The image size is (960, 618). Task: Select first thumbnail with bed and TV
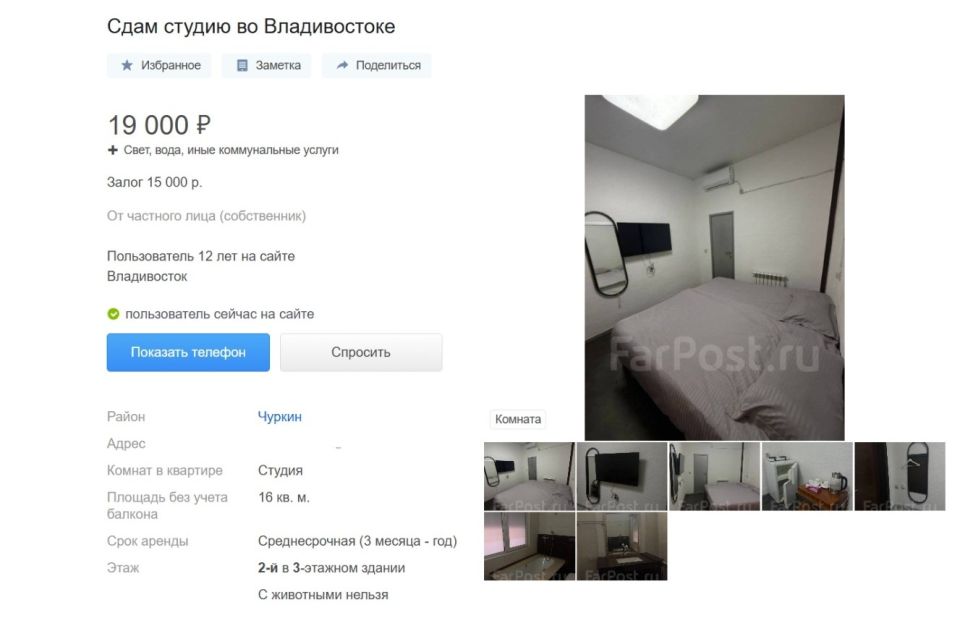[530, 477]
